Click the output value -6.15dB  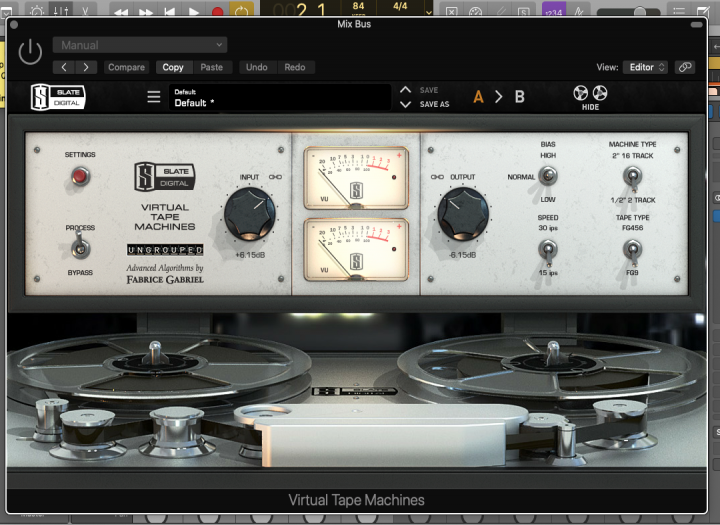pos(463,255)
